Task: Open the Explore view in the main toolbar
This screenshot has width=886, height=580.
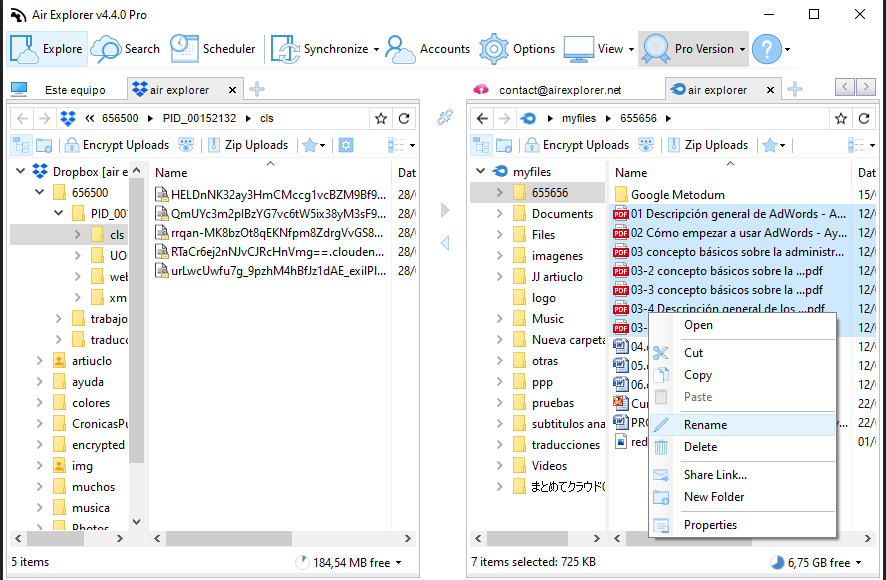Action: click(x=47, y=49)
